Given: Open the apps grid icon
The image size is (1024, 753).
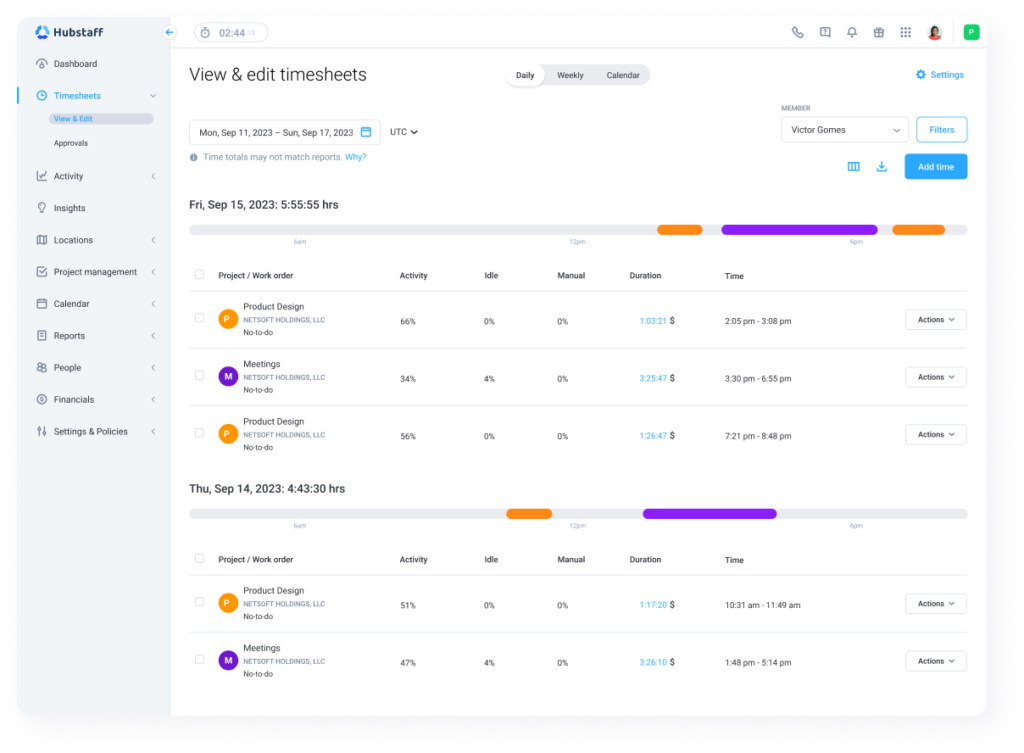Looking at the screenshot, I should click(905, 32).
